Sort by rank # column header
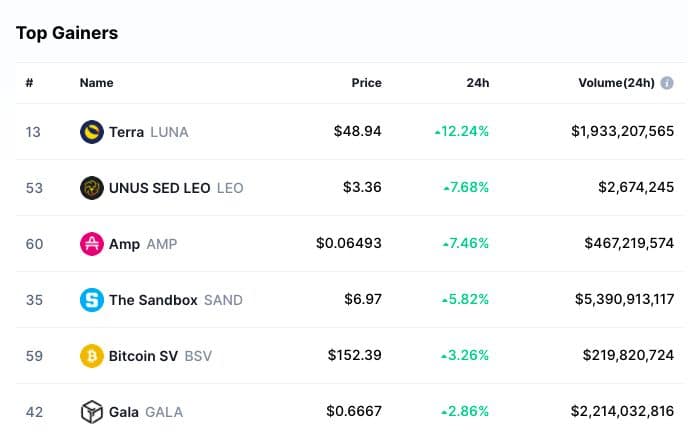 pyautogui.click(x=29, y=83)
